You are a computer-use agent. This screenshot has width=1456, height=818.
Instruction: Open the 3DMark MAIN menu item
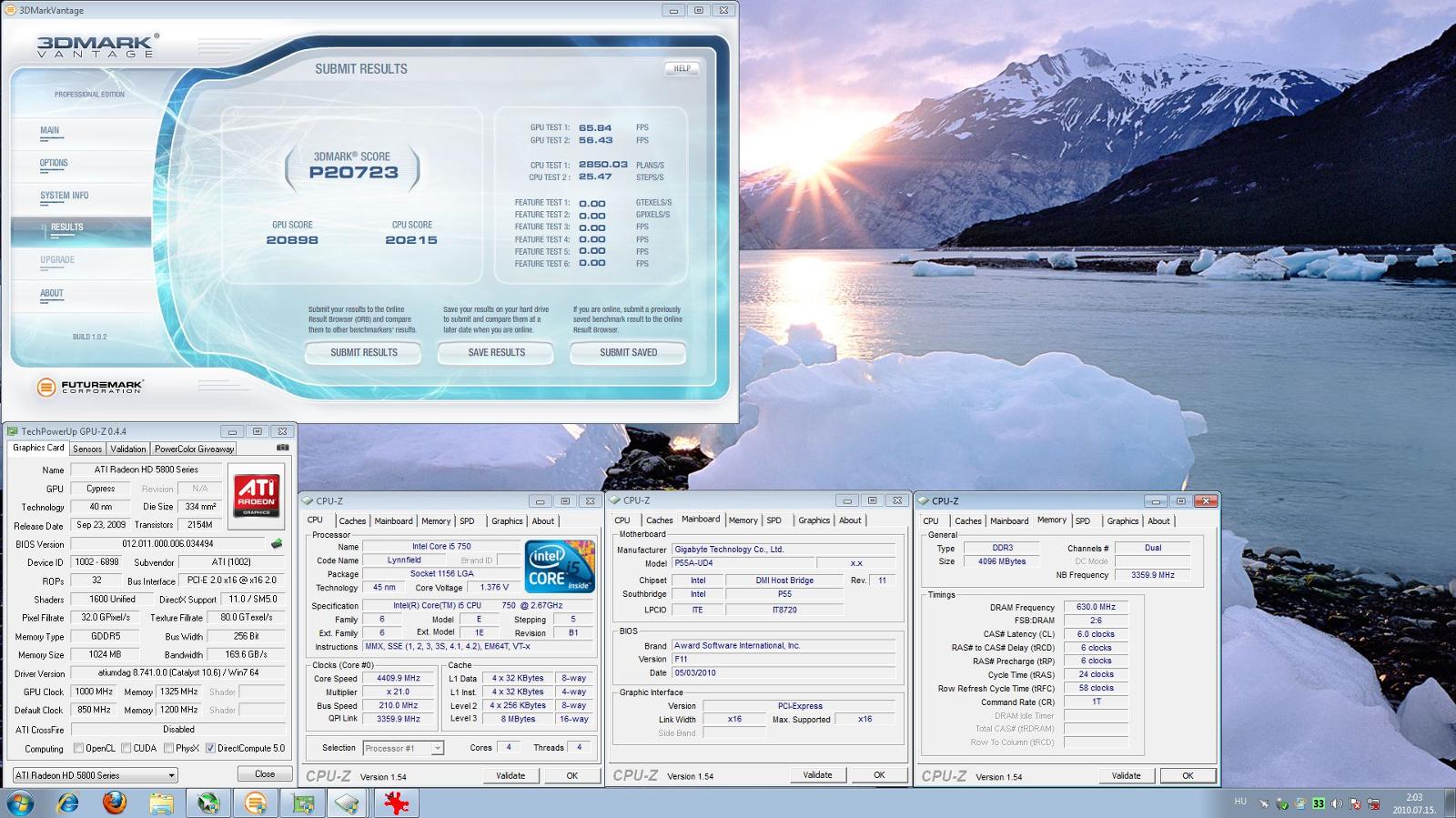point(49,130)
